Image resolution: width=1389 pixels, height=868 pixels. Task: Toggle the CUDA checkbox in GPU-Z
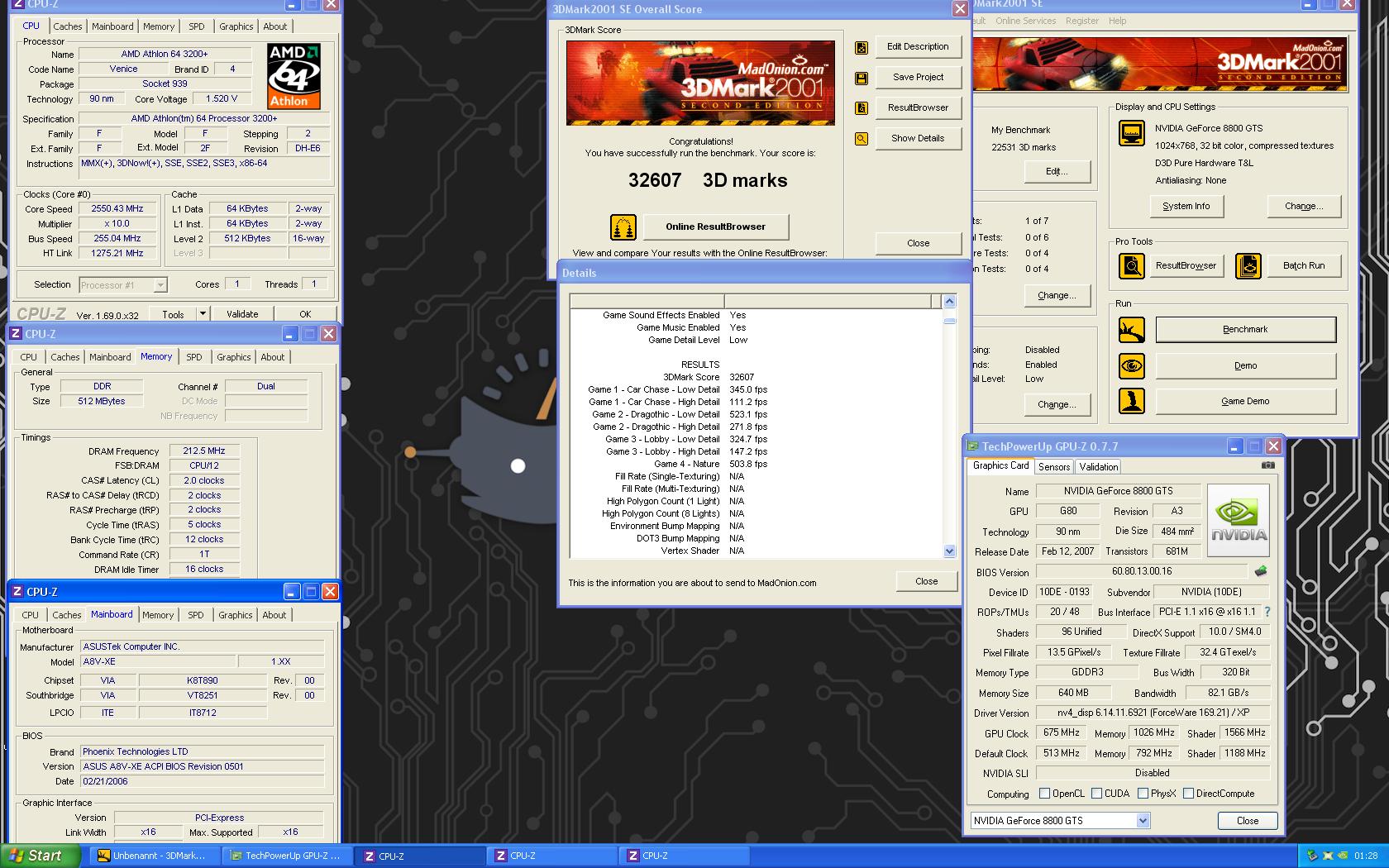click(1096, 794)
